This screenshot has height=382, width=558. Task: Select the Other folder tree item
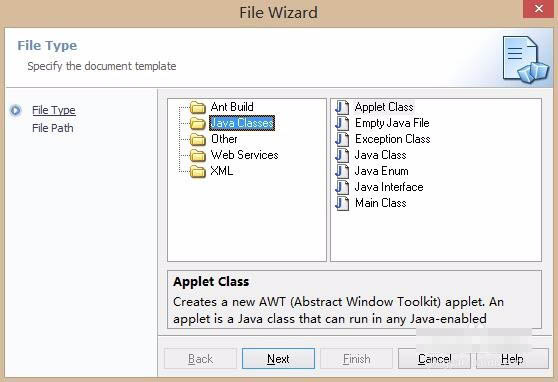tap(224, 139)
